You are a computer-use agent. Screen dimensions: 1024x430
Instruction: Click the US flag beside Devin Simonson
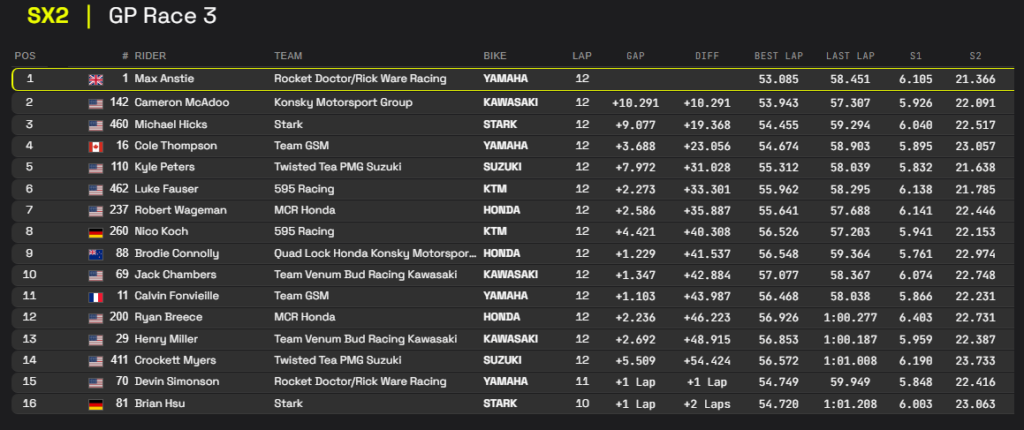[95, 382]
